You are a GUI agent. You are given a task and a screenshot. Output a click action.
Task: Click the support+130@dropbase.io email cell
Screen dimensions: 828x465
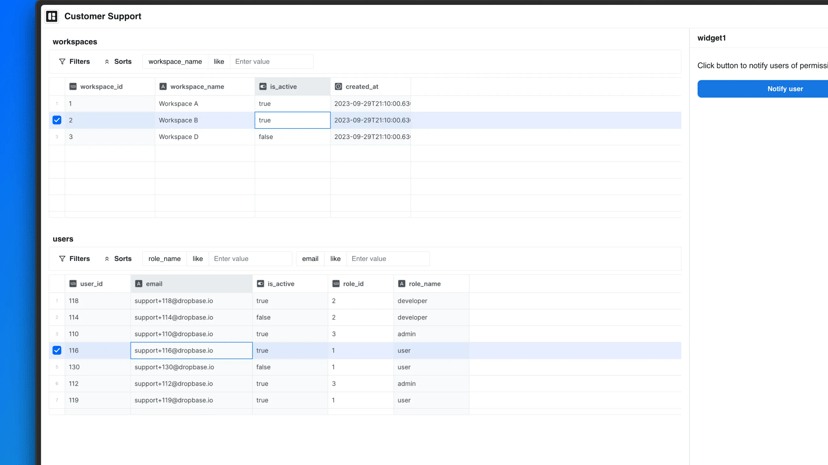click(191, 367)
